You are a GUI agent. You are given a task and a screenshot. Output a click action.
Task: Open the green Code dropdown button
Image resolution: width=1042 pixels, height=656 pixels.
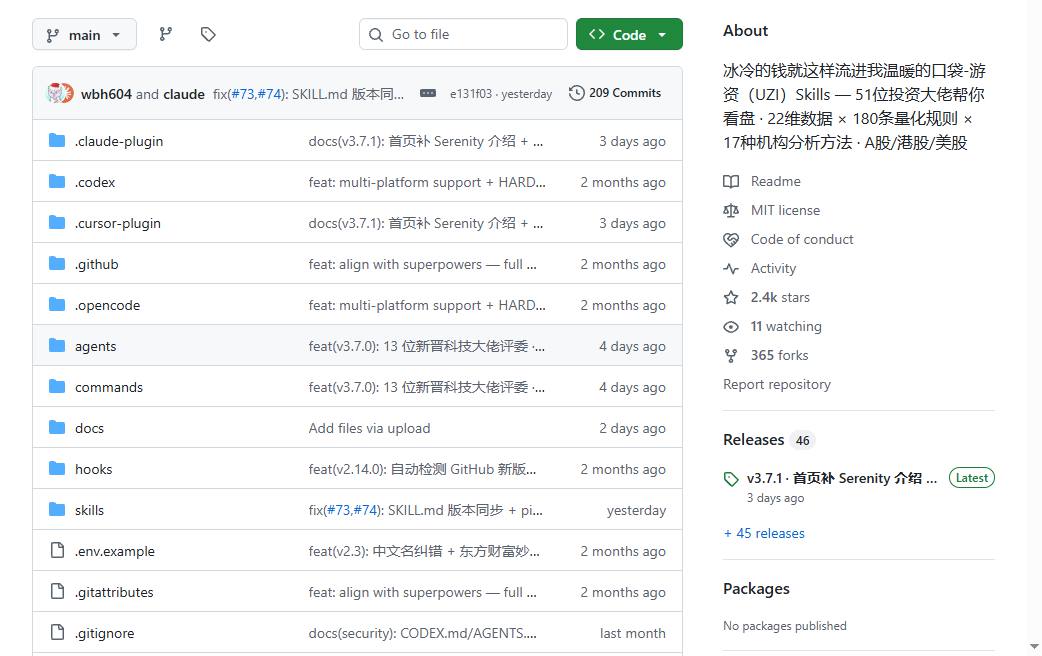[x=629, y=35]
